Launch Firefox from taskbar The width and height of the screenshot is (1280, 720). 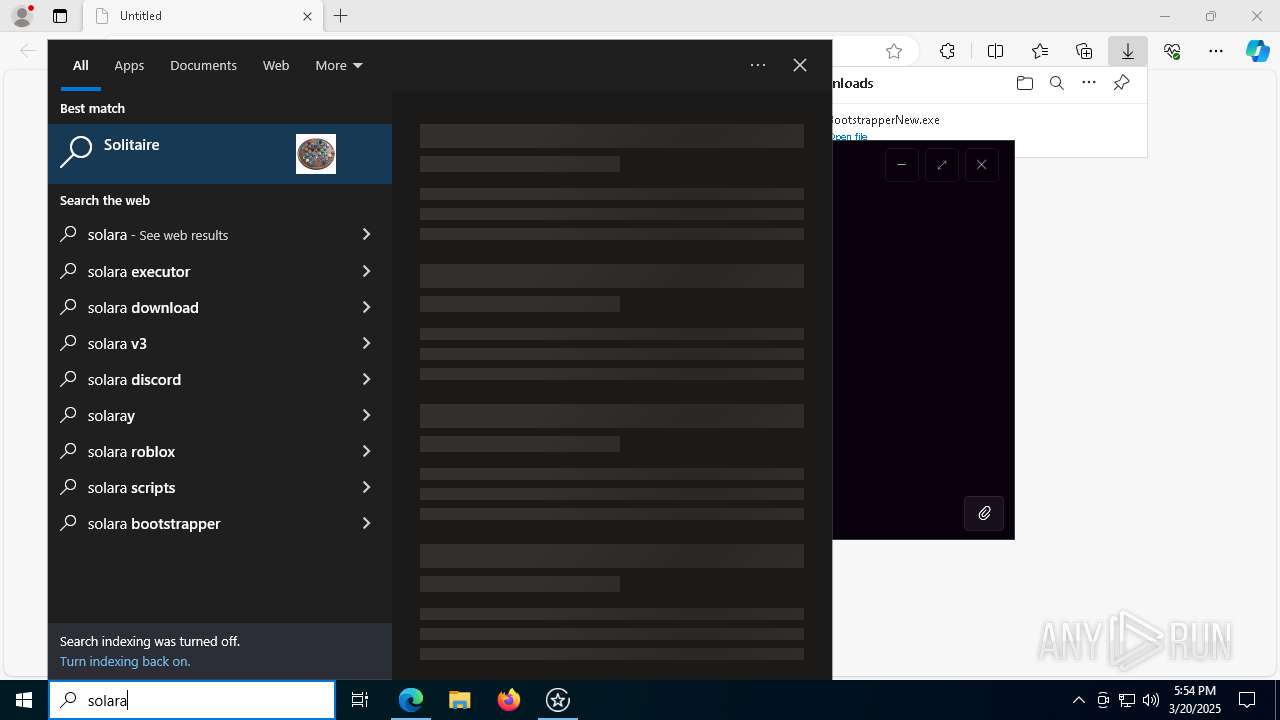pyautogui.click(x=509, y=700)
